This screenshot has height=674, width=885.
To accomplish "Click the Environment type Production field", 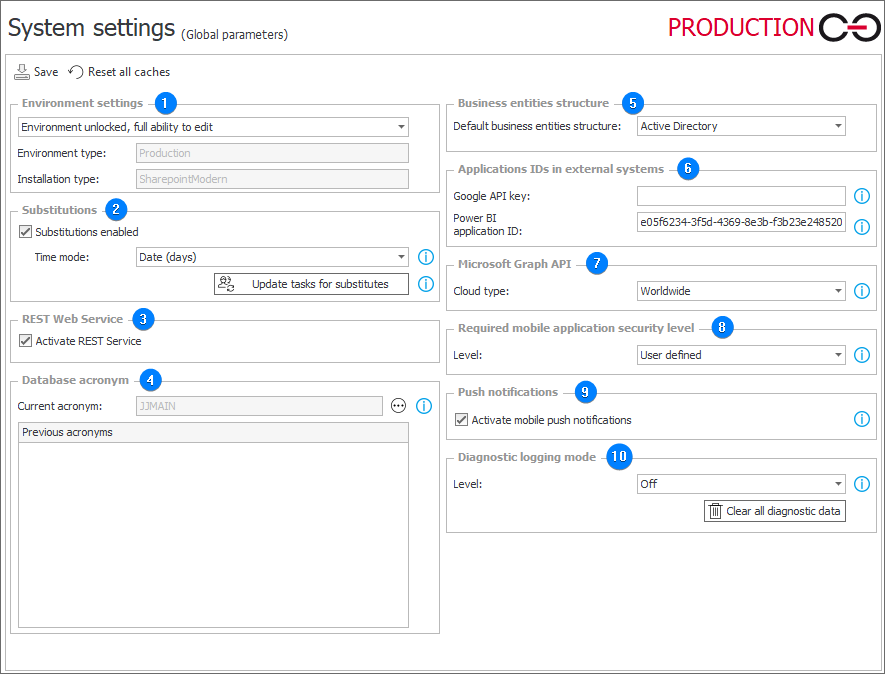I will tap(272, 153).
